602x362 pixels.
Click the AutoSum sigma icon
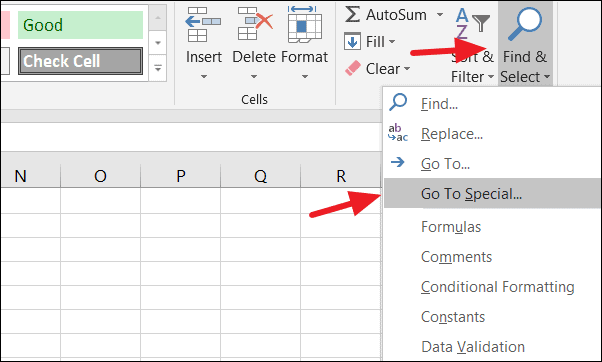coord(352,15)
